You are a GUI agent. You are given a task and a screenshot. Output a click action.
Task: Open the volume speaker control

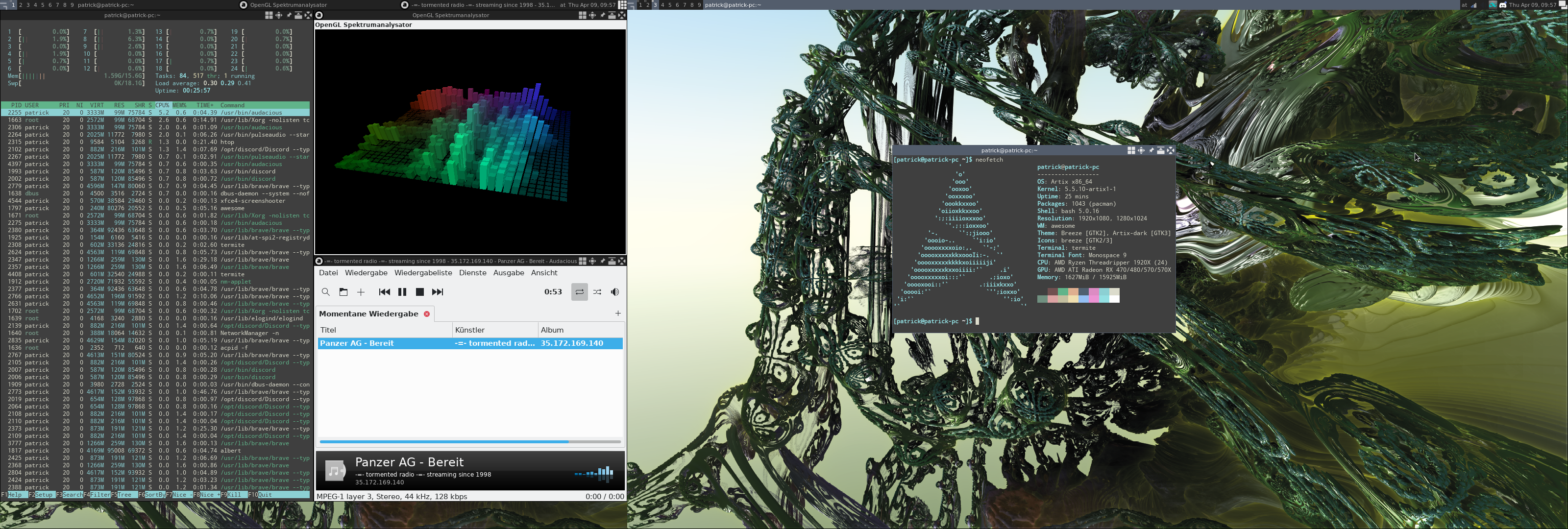(615, 292)
